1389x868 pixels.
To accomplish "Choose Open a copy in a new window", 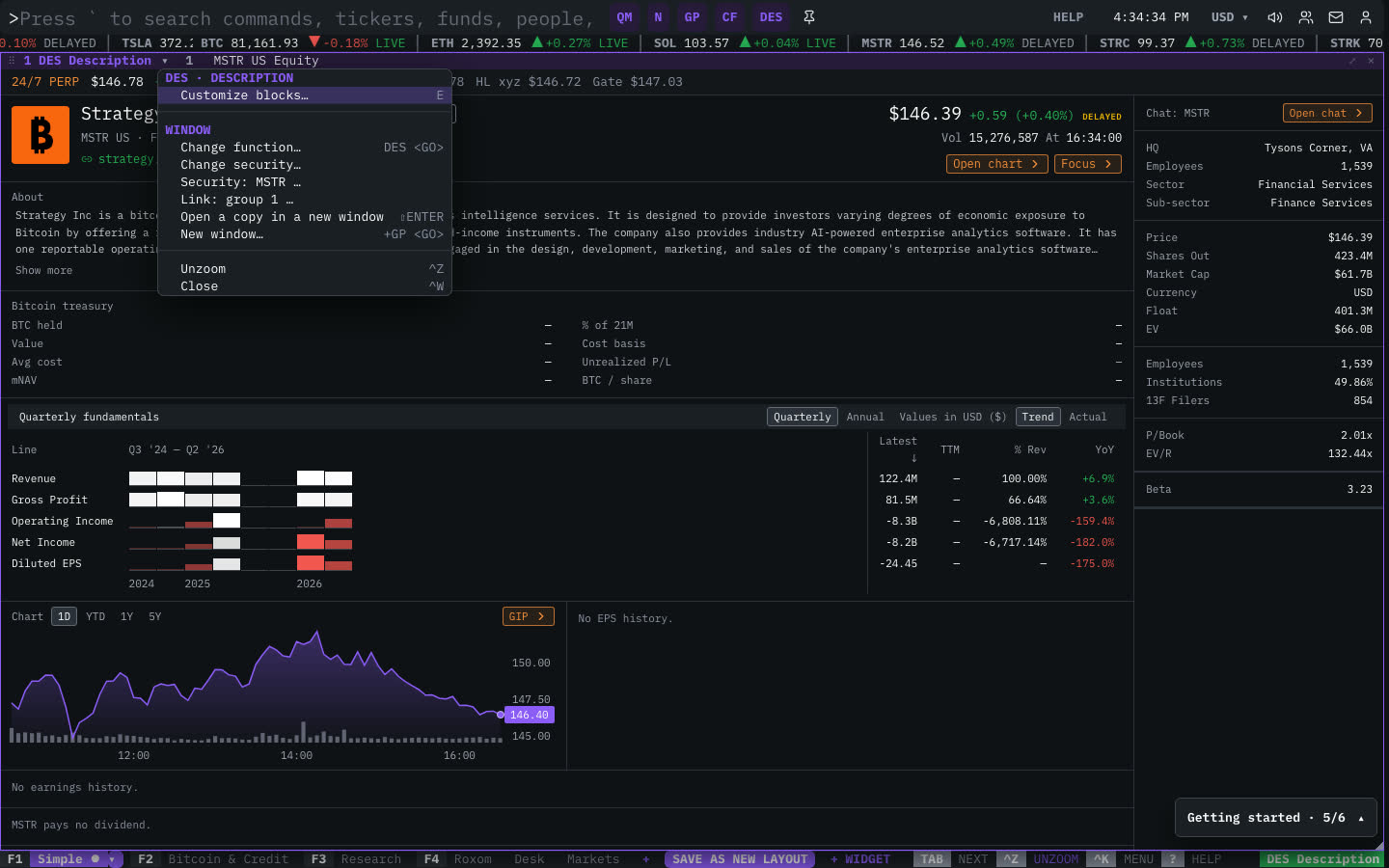I will 305,217.
